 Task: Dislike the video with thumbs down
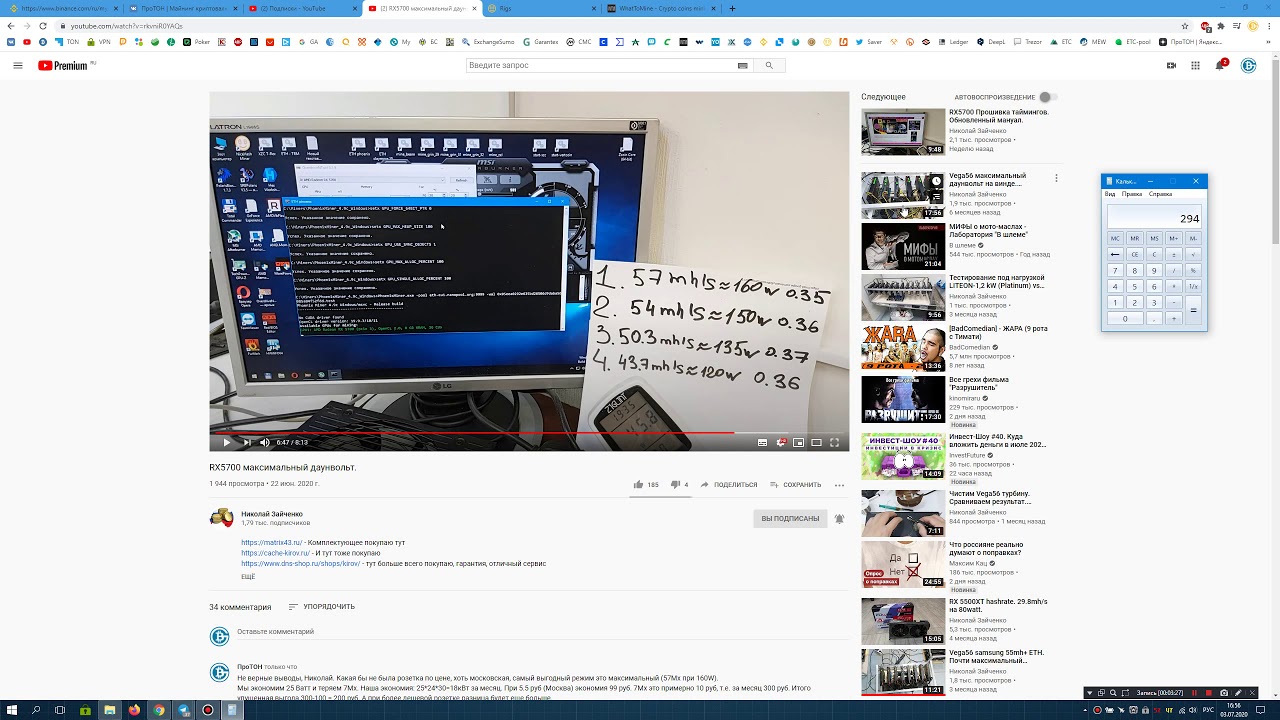pos(680,485)
